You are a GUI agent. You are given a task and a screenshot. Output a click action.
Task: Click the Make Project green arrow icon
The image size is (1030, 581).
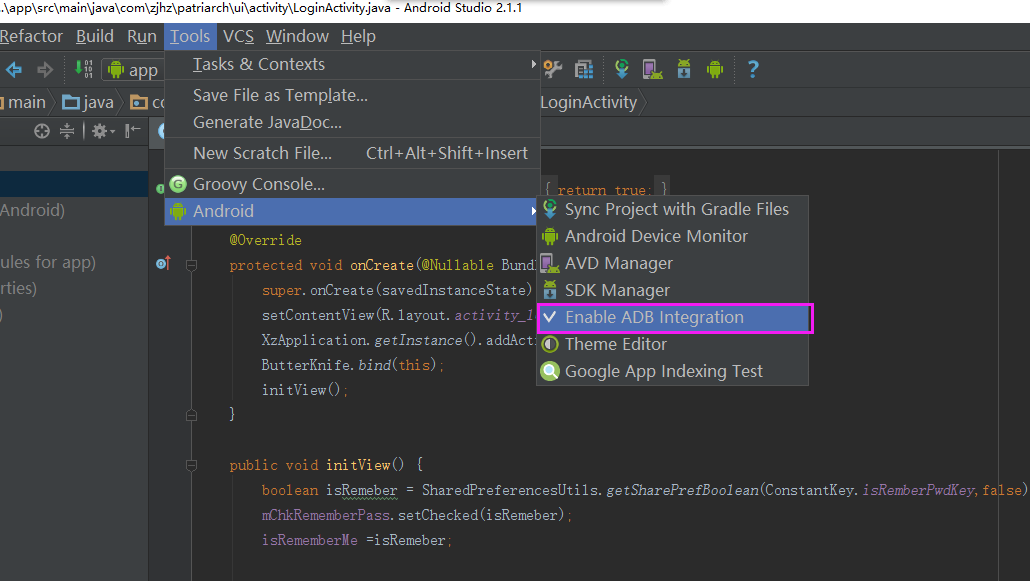[x=83, y=68]
